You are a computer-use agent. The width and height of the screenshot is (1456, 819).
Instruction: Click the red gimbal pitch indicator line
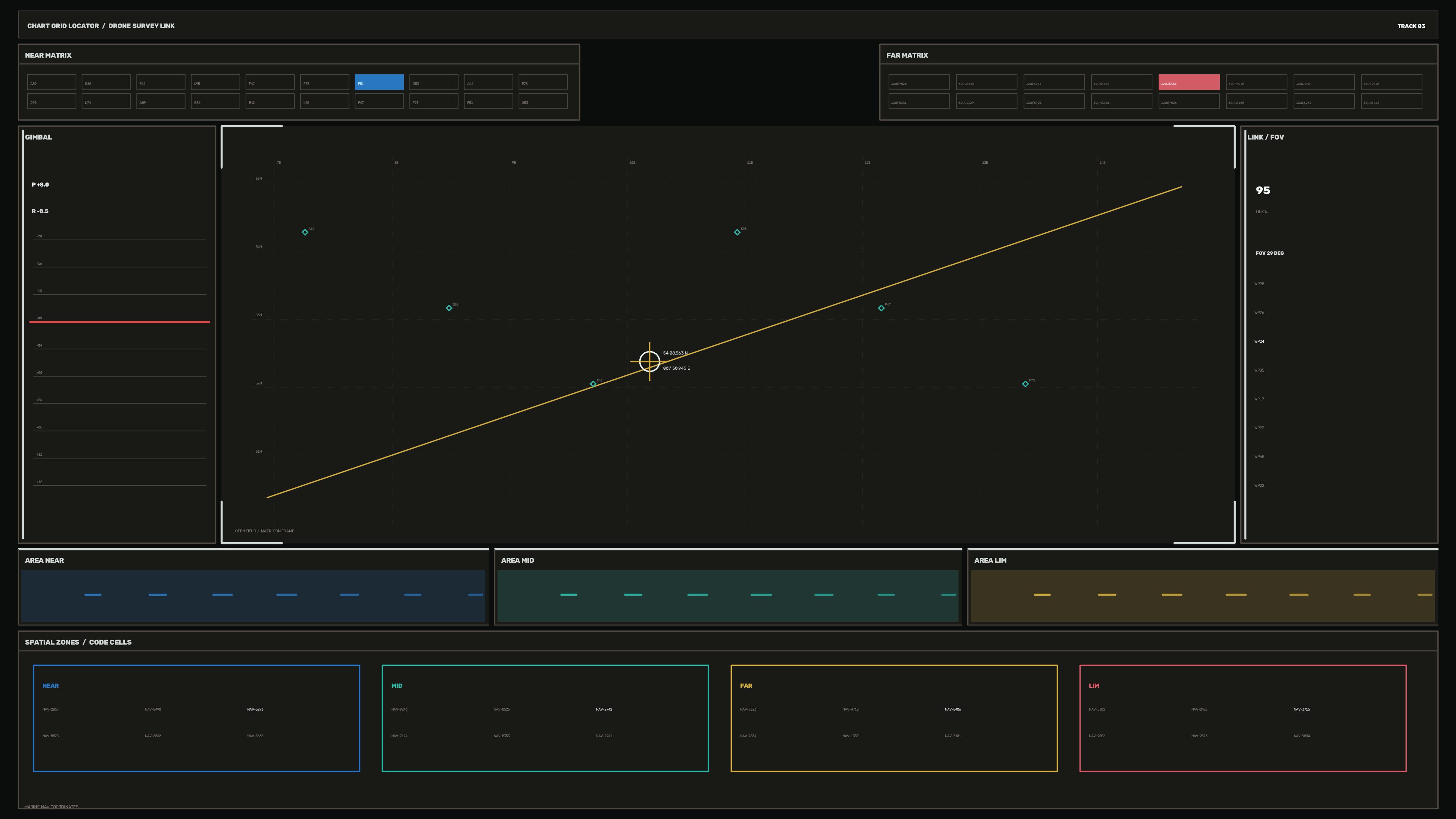pyautogui.click(x=120, y=322)
